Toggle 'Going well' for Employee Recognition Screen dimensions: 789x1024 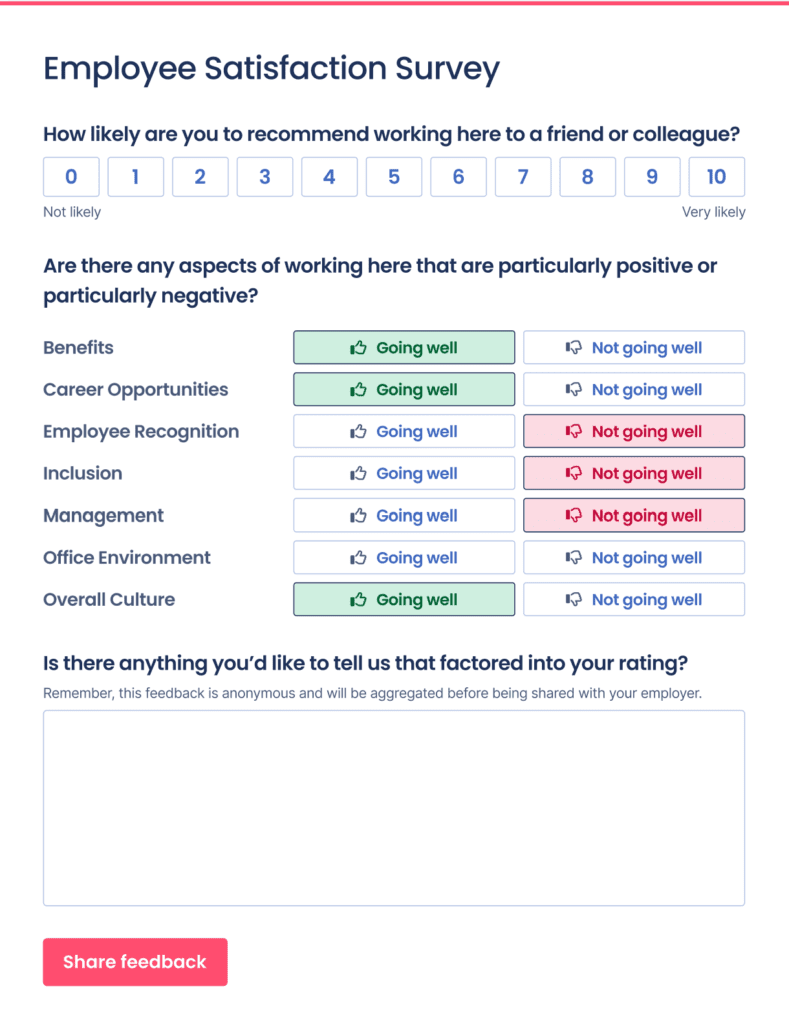[x=403, y=431]
